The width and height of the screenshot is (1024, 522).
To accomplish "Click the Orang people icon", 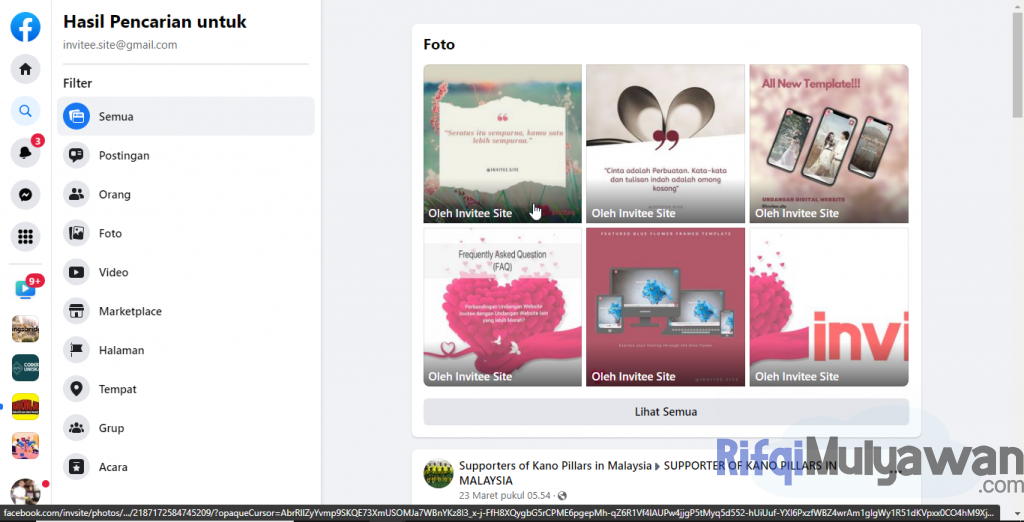I will (x=76, y=194).
